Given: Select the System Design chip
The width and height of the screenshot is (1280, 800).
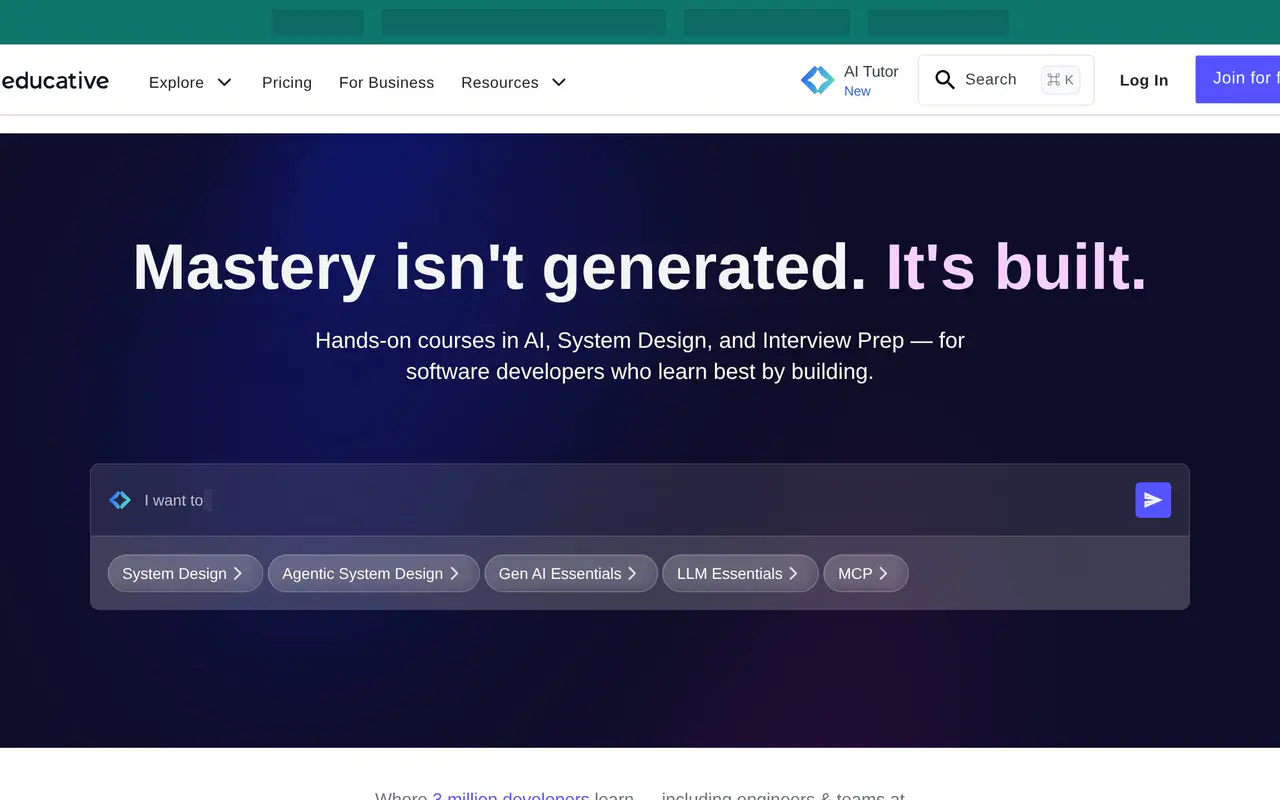Looking at the screenshot, I should [185, 573].
